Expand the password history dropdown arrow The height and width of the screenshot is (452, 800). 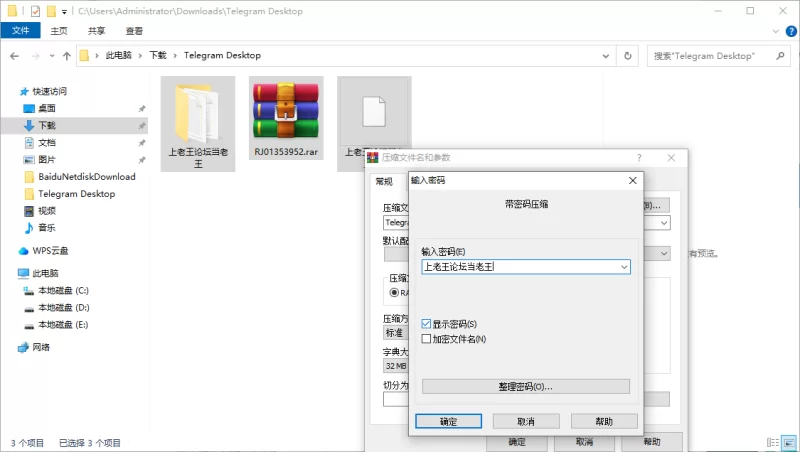pos(624,267)
